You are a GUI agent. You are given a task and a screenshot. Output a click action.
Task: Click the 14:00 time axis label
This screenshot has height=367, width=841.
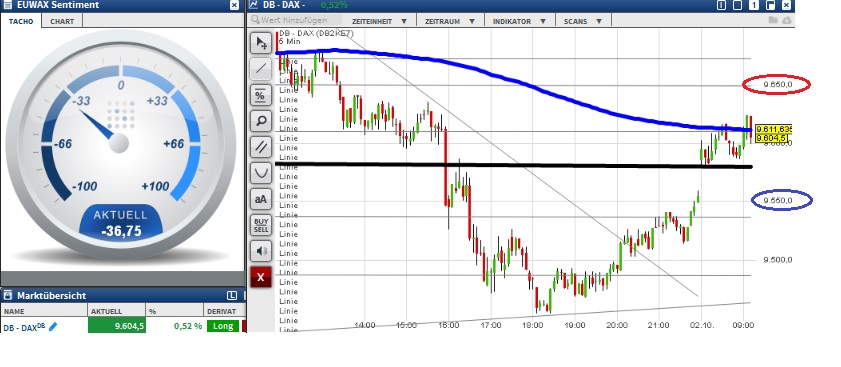tap(365, 325)
